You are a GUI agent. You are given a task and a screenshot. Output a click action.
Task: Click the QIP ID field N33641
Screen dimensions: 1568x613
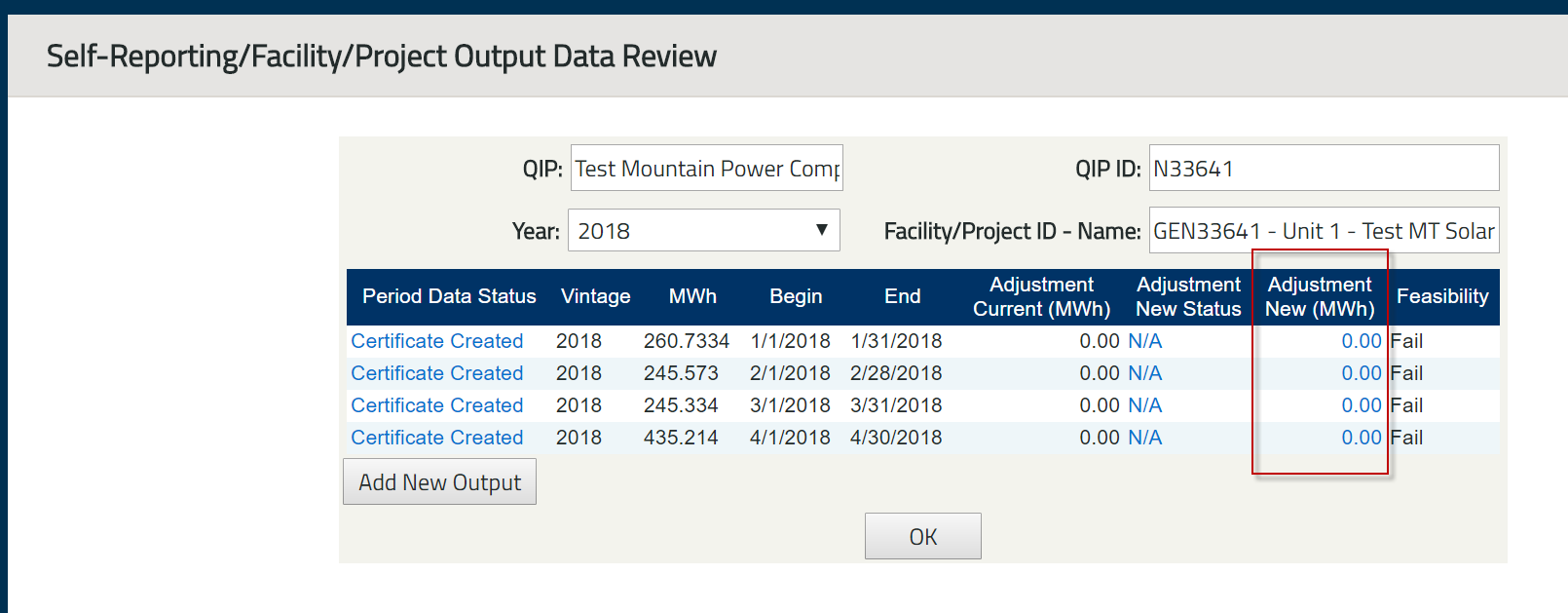[x=1323, y=169]
